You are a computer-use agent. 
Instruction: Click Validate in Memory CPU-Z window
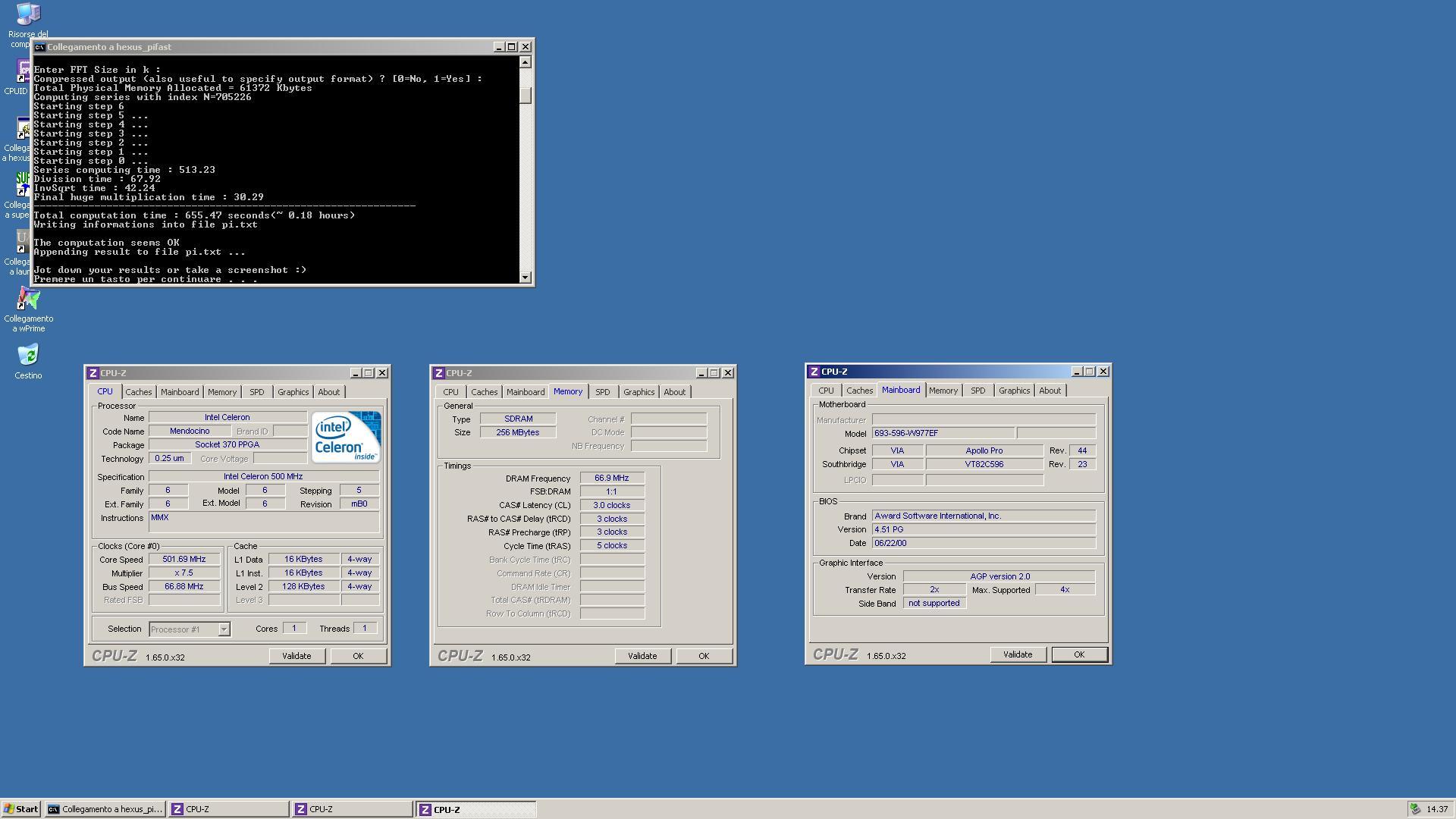(x=642, y=656)
